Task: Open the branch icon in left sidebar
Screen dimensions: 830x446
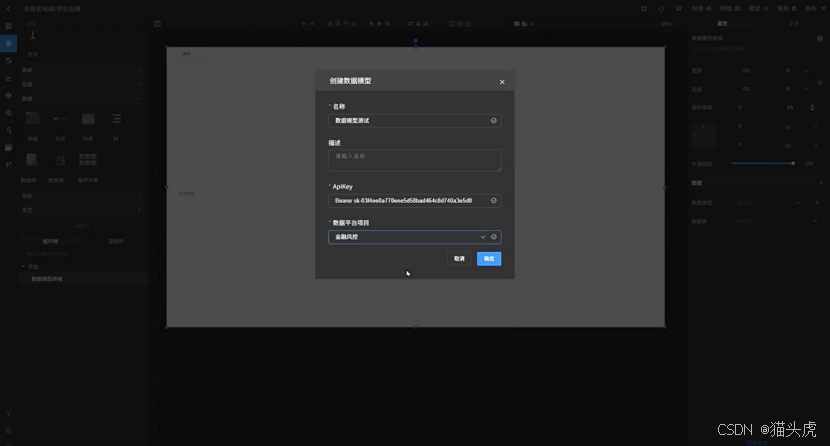Action: (x=8, y=165)
